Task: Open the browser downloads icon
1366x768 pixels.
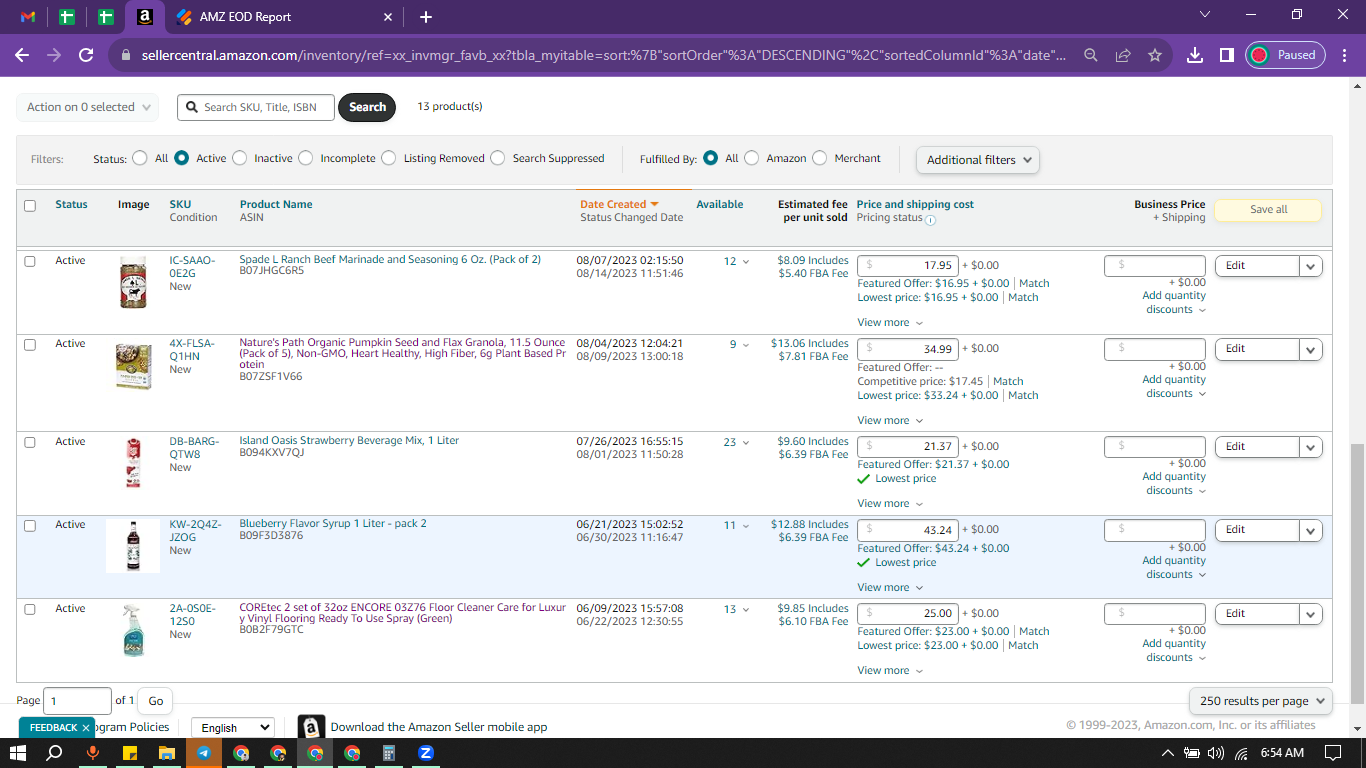Action: click(1195, 56)
